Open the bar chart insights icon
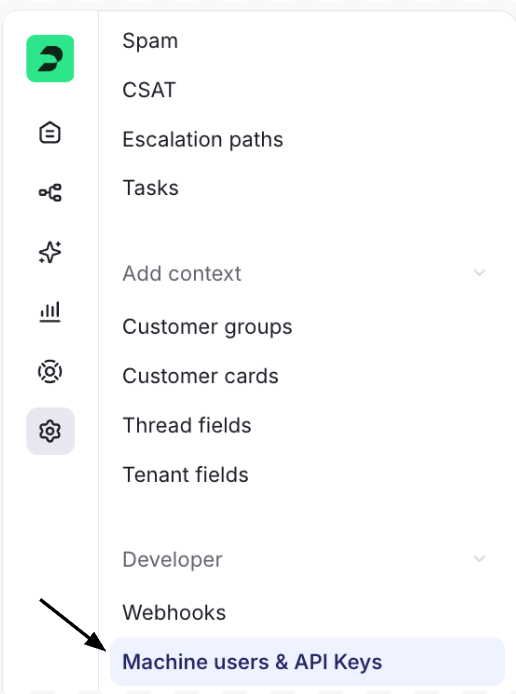Image resolution: width=516 pixels, height=694 pixels. [50, 312]
